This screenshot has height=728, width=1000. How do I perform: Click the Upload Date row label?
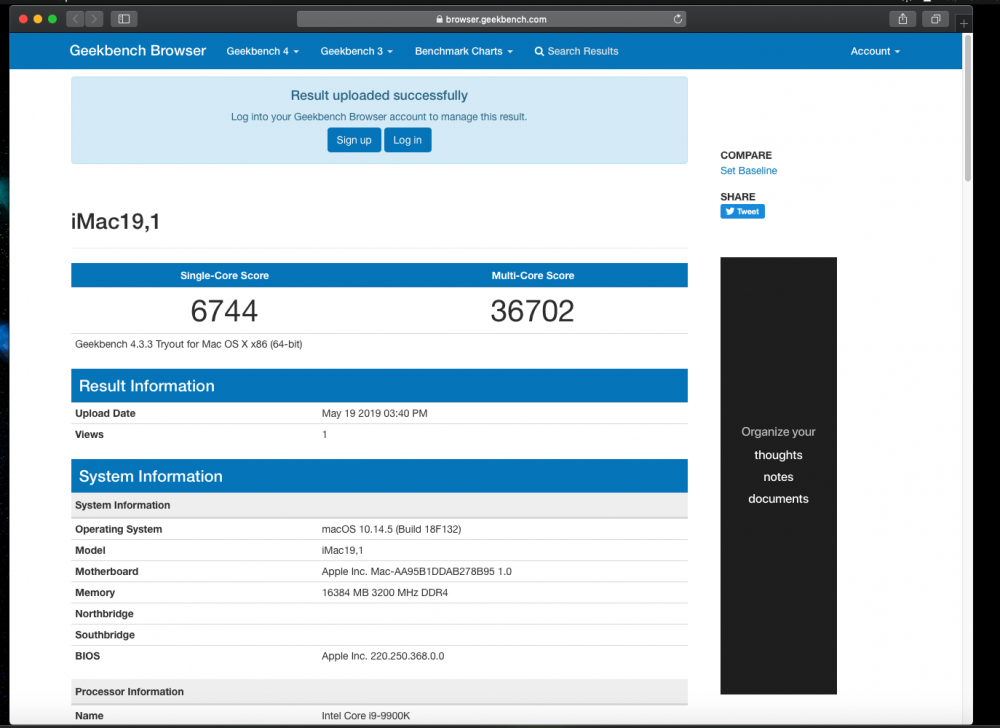point(105,413)
